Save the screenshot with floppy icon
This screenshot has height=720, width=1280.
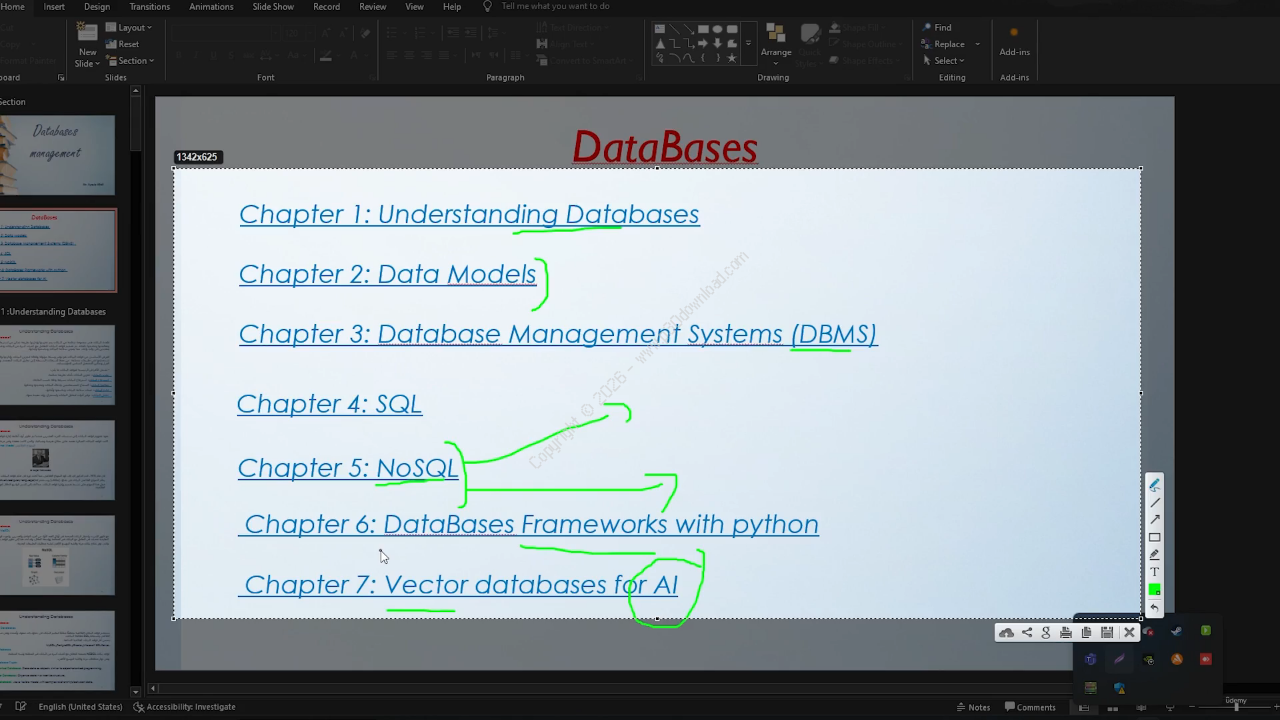(1107, 632)
